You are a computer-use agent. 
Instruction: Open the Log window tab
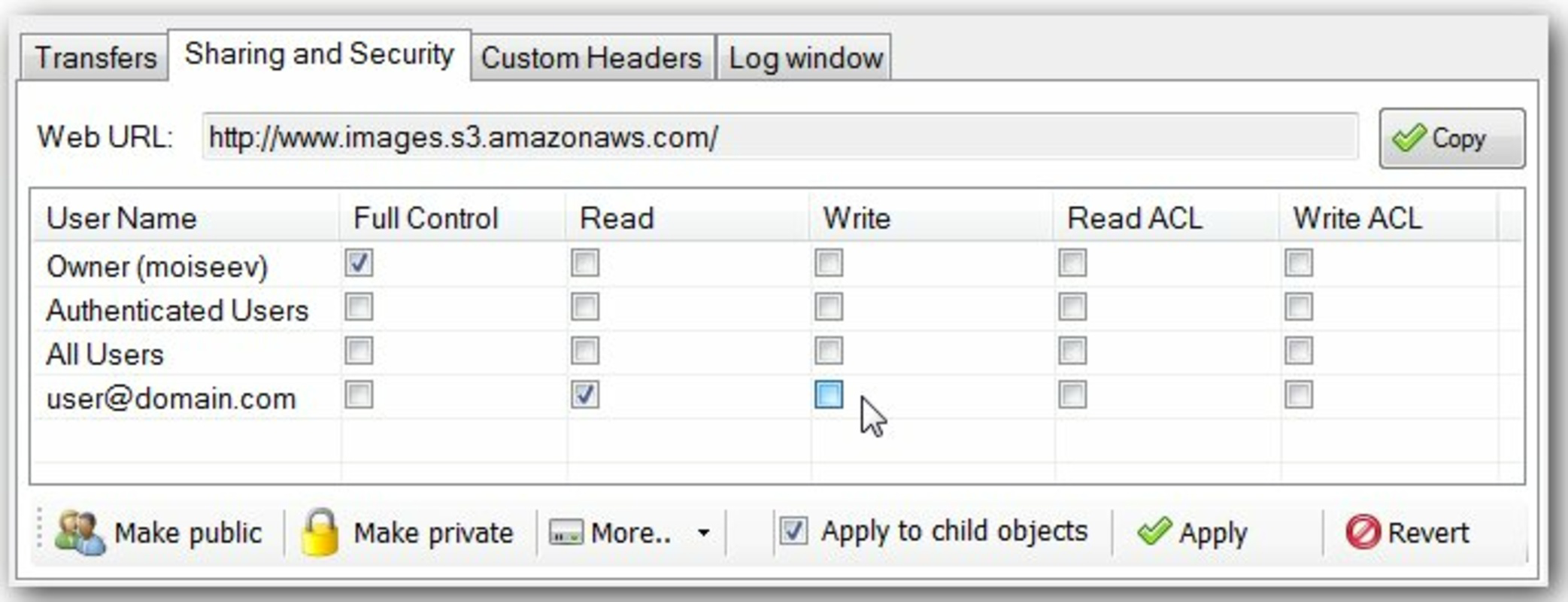point(805,57)
